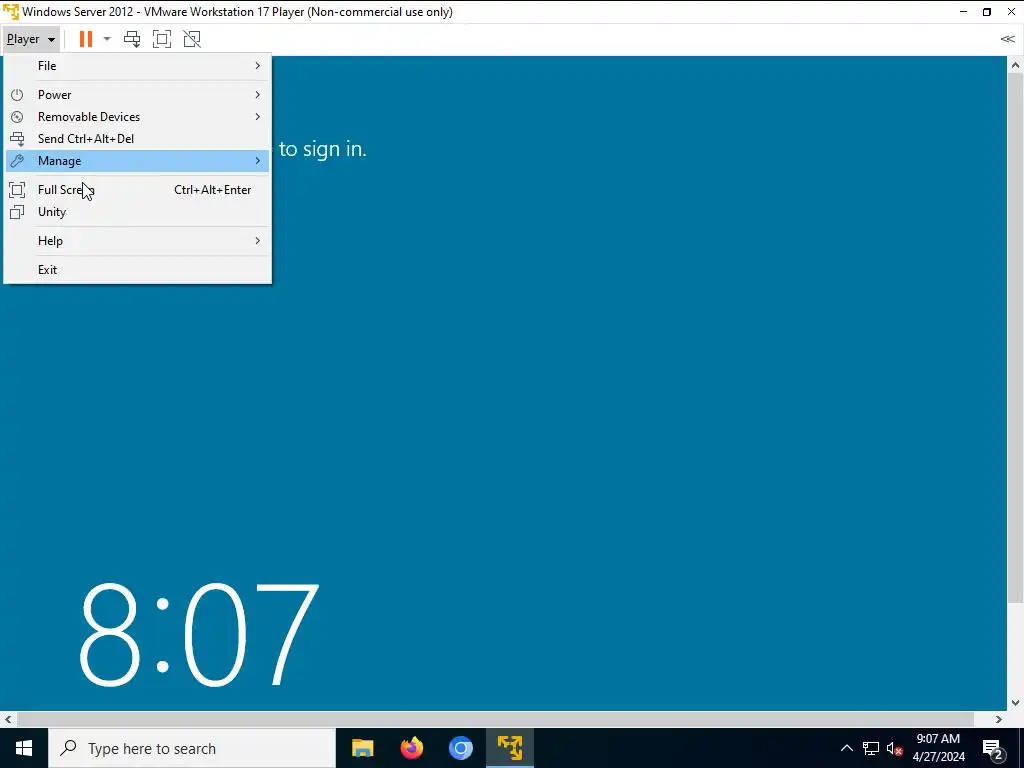The image size is (1024, 768).
Task: Click the horizontal scrollbar right arrow
Action: [999, 720]
